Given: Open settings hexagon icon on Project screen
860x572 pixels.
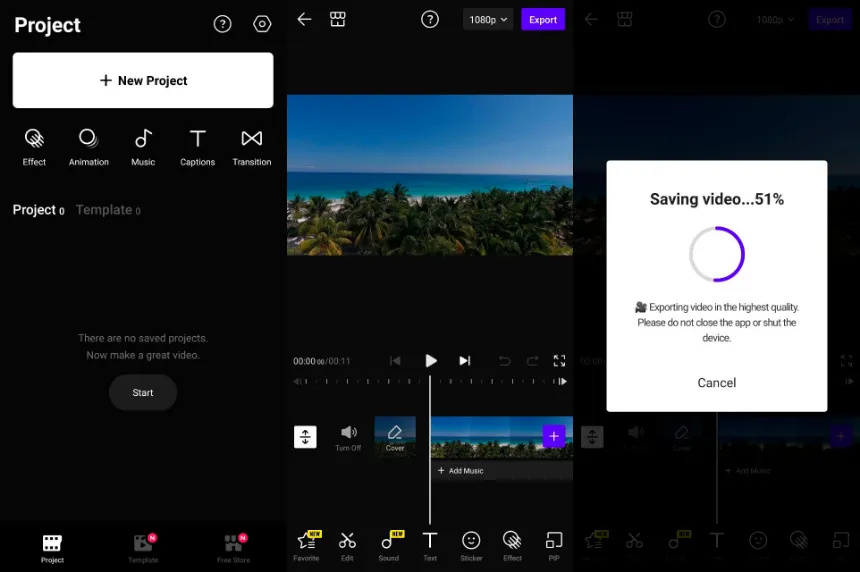Looking at the screenshot, I should click(262, 24).
